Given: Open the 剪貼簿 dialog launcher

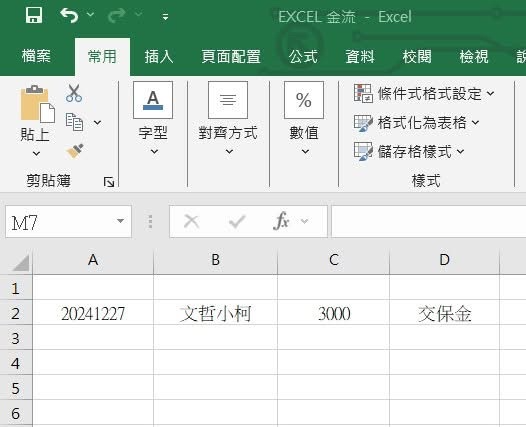Looking at the screenshot, I should point(109,182).
